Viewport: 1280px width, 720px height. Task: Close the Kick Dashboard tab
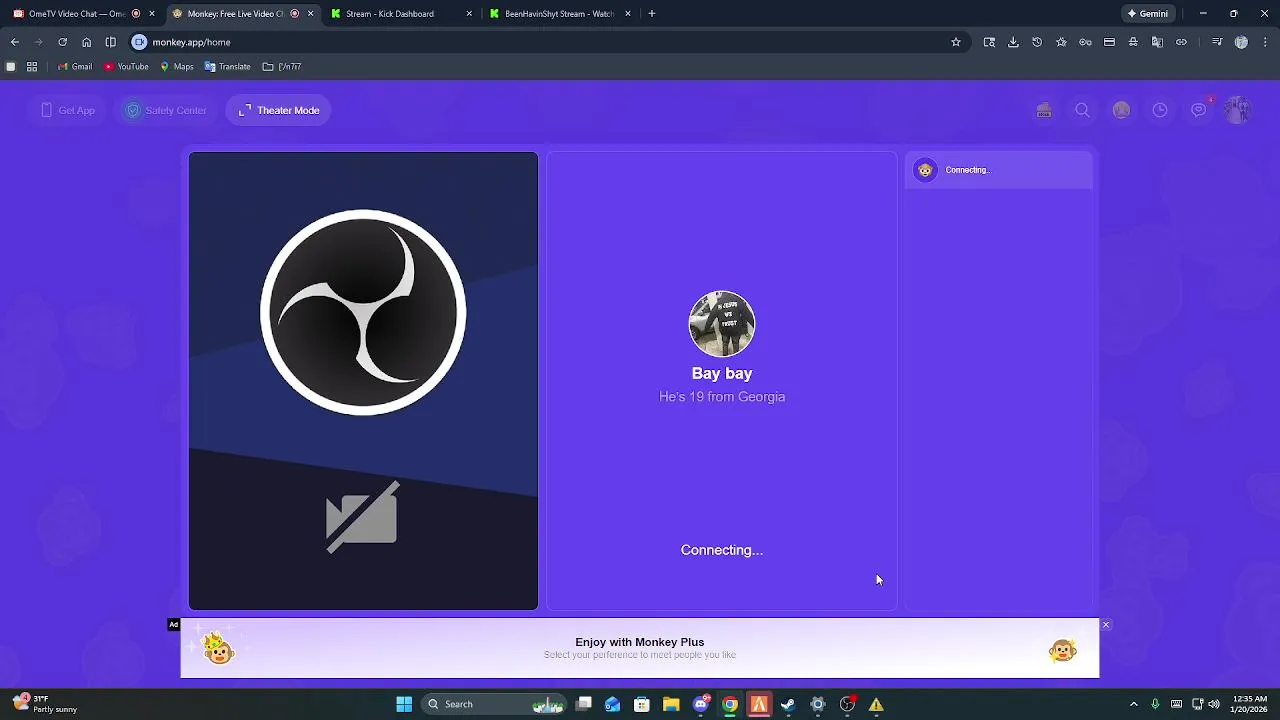point(469,14)
